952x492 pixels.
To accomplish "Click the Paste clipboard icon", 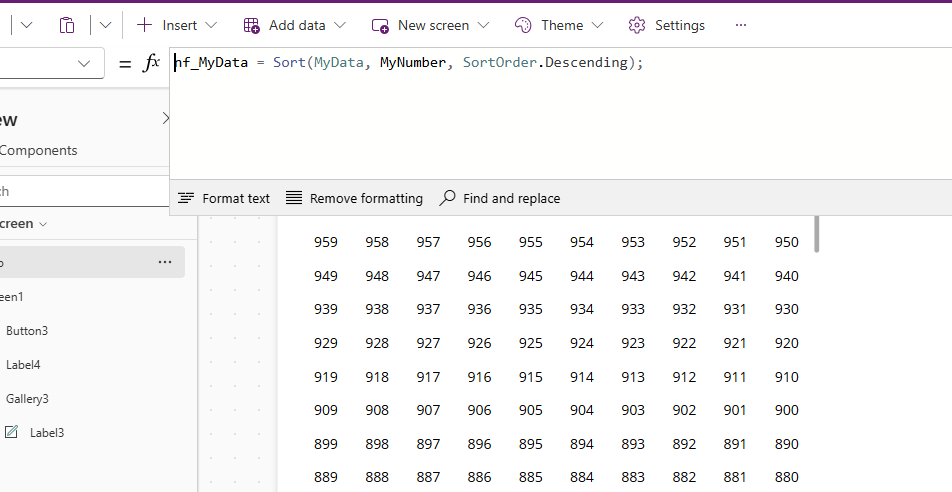I will pyautogui.click(x=67, y=26).
